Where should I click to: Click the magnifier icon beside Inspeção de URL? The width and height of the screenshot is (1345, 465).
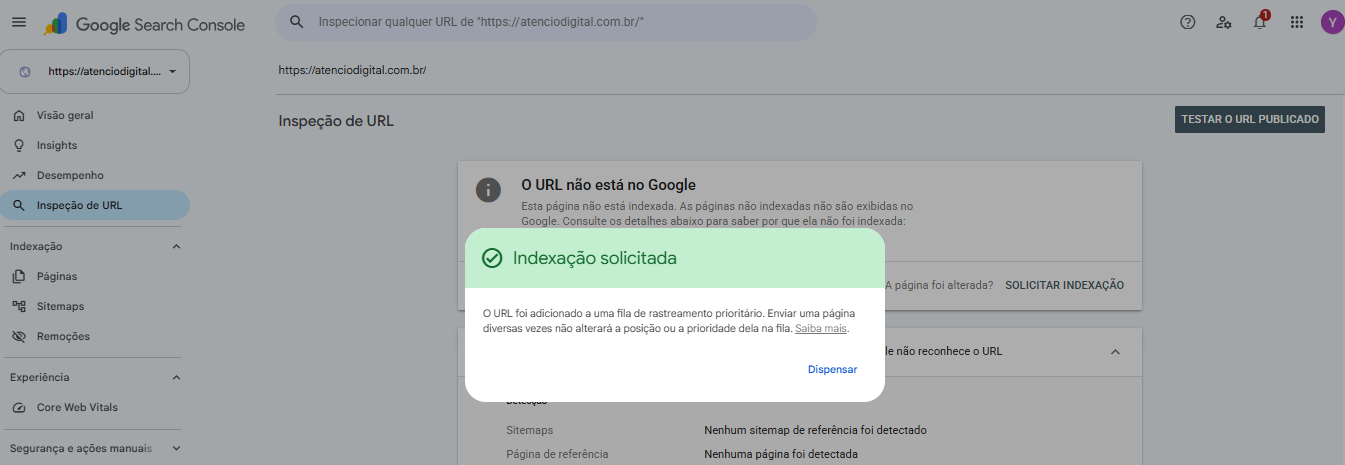coord(18,205)
